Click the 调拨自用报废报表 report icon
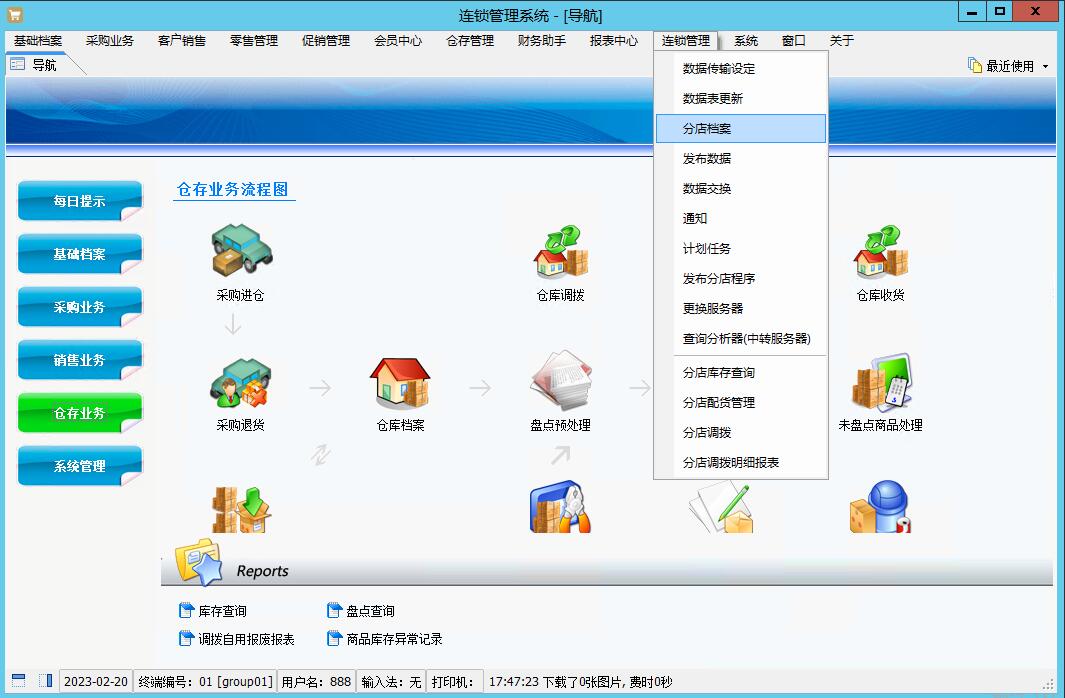 coord(186,638)
